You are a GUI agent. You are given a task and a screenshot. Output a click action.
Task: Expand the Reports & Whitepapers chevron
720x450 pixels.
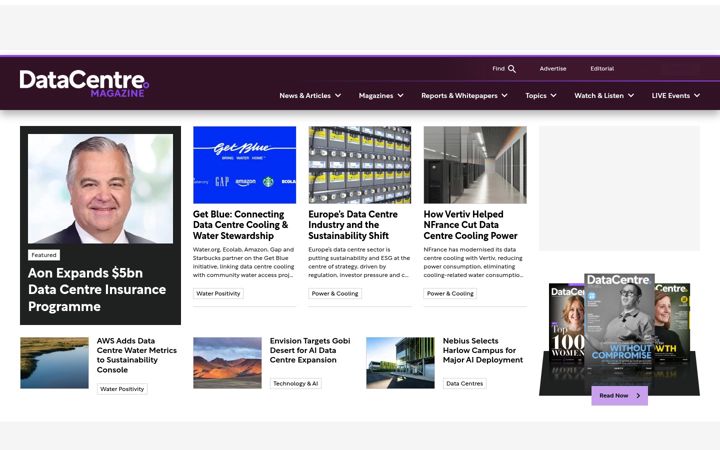505,96
